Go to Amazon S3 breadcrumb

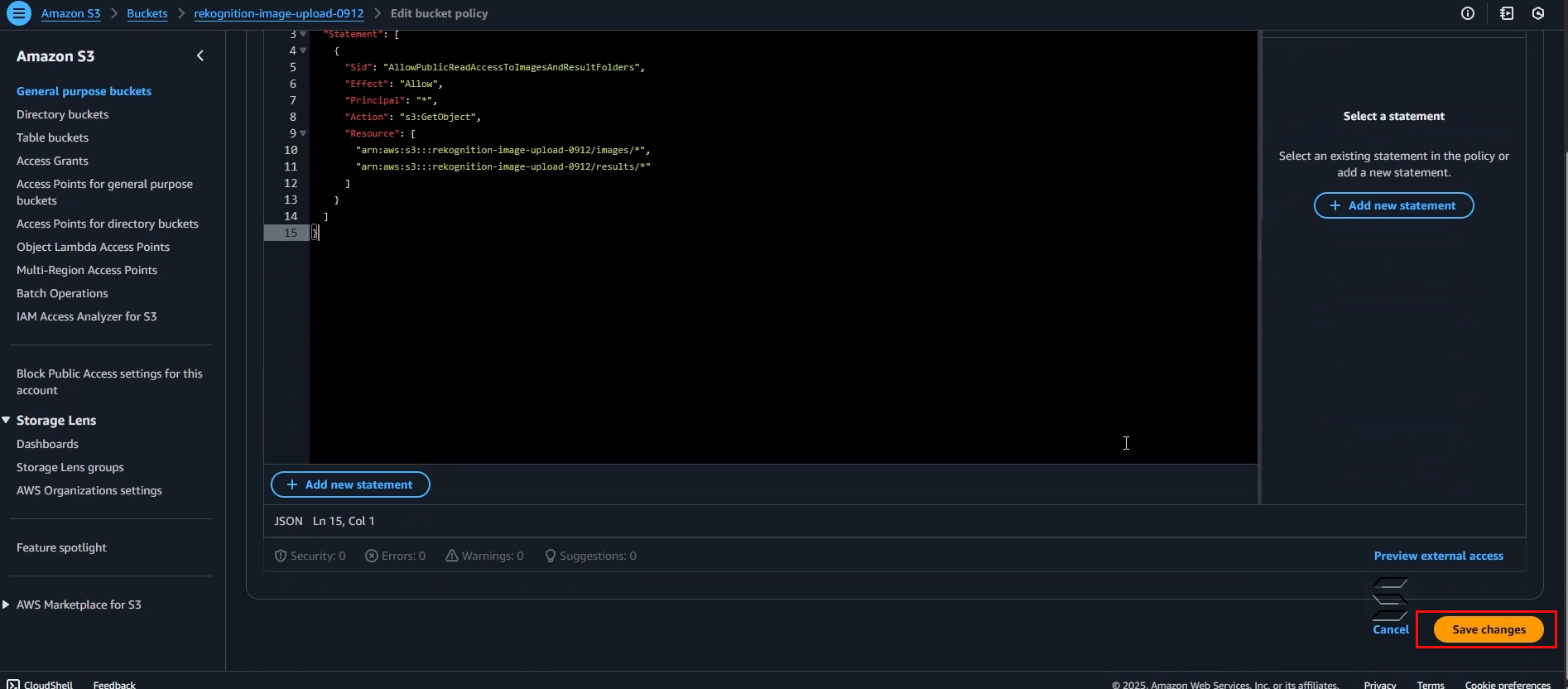click(70, 13)
